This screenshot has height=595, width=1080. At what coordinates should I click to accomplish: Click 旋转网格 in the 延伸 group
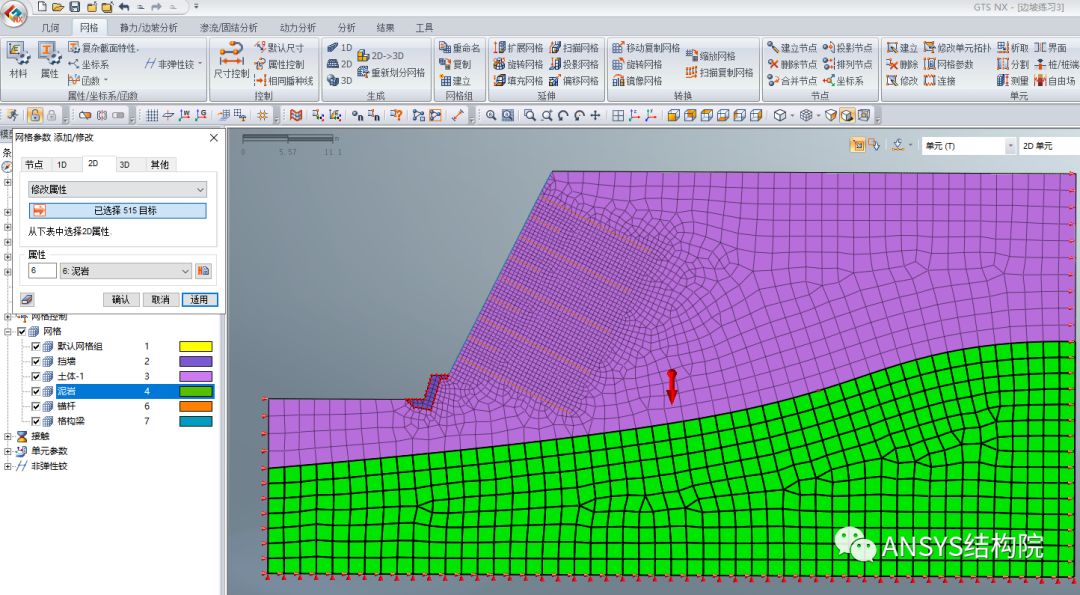[518, 64]
